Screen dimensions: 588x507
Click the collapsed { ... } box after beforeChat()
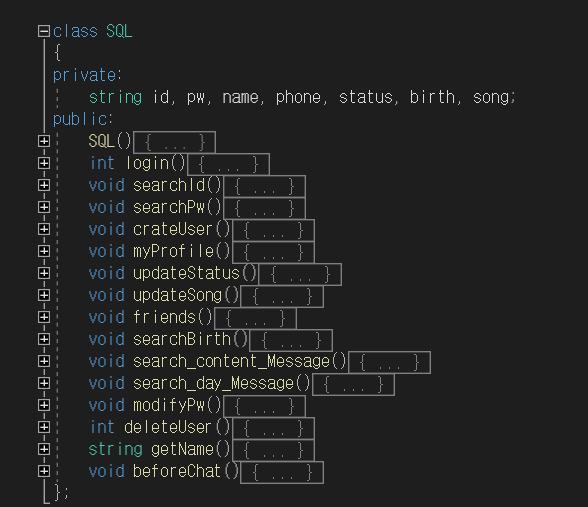(282, 472)
